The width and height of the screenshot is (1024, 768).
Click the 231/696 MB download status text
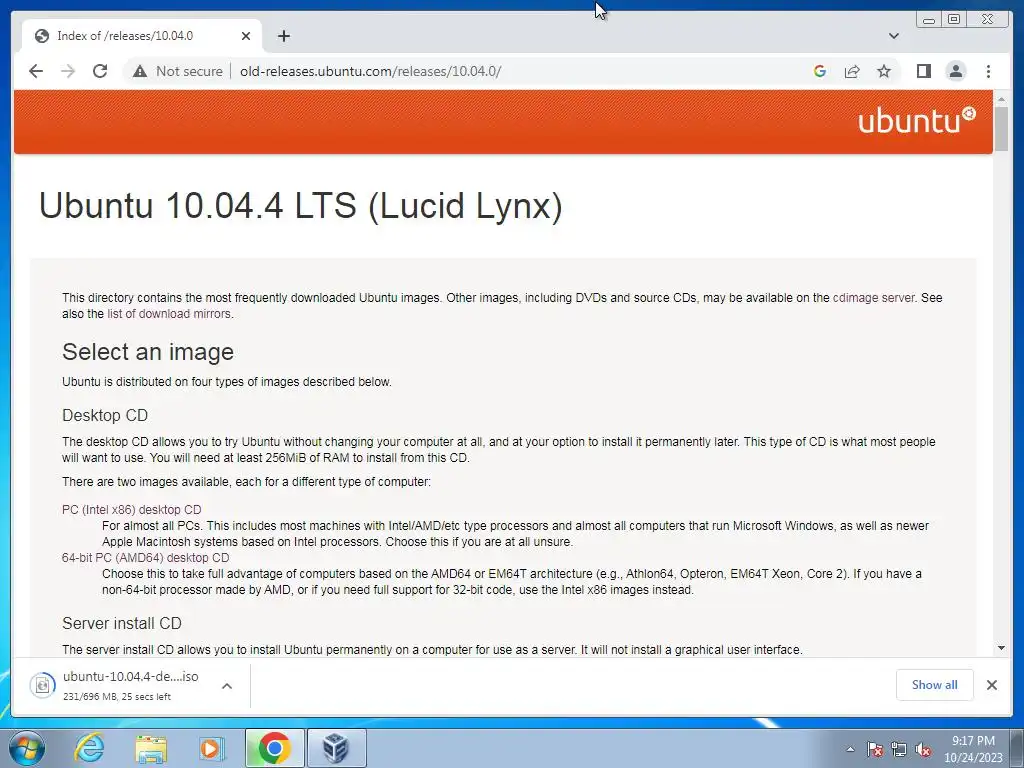(117, 697)
